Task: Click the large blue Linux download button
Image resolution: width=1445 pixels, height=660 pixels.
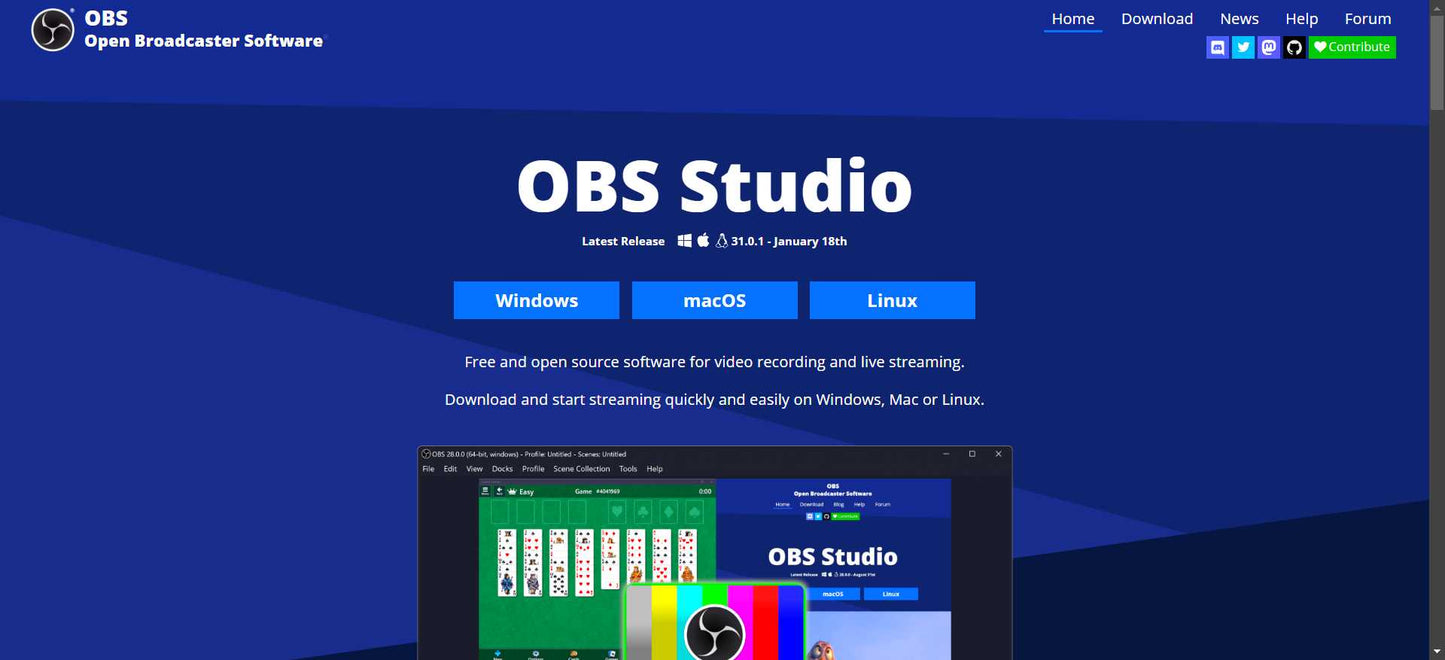Action: click(892, 300)
